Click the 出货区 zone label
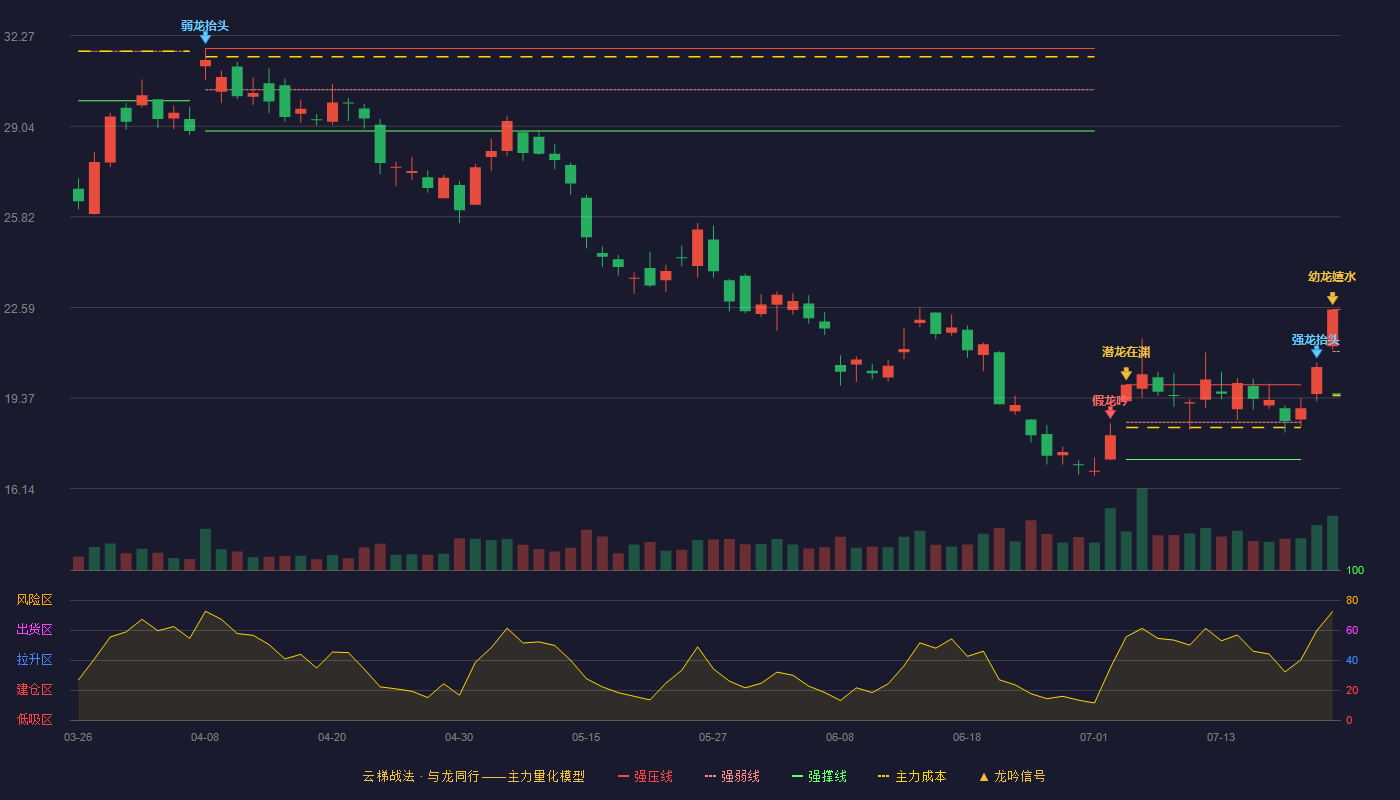 [x=35, y=630]
